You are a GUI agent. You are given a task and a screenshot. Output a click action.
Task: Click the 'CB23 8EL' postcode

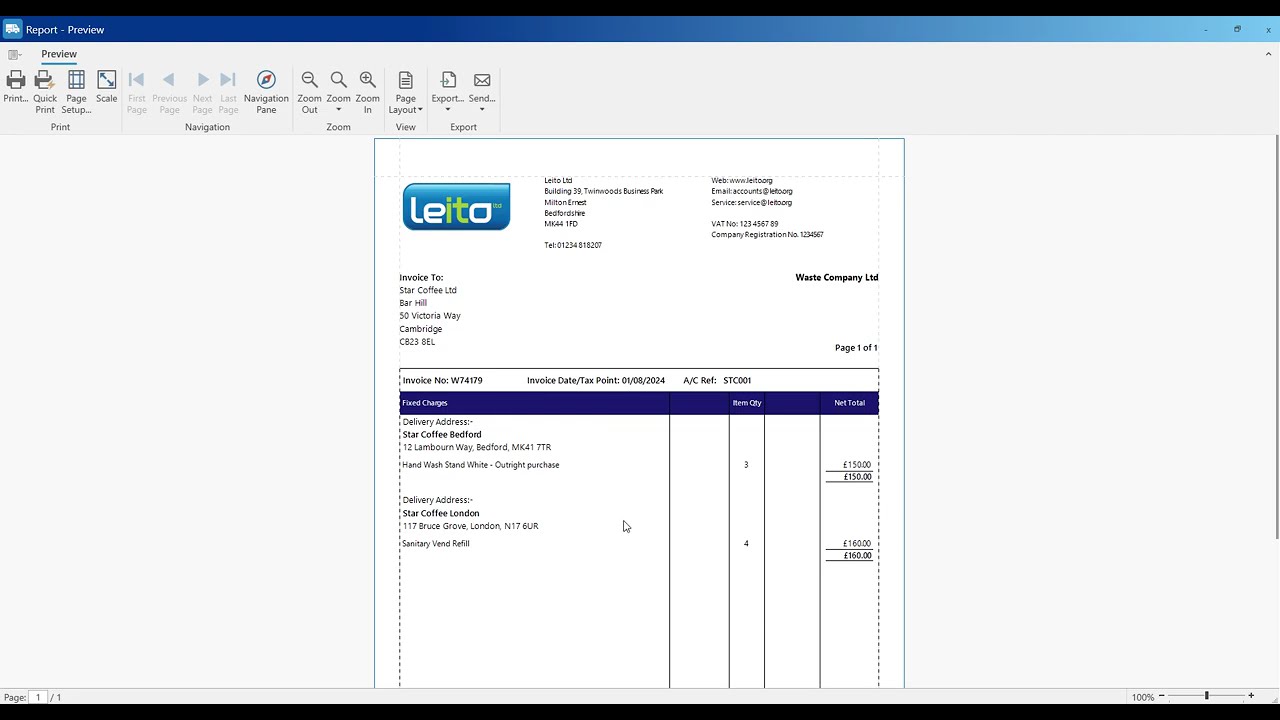pos(417,342)
